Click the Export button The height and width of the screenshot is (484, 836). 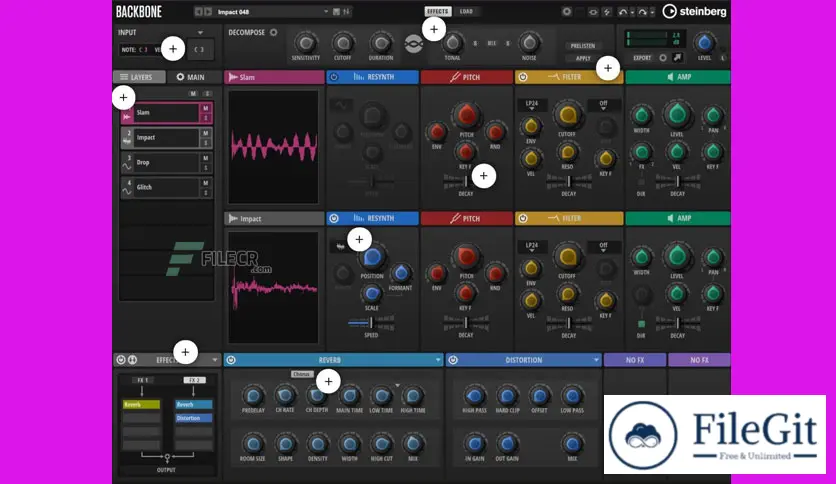point(642,58)
